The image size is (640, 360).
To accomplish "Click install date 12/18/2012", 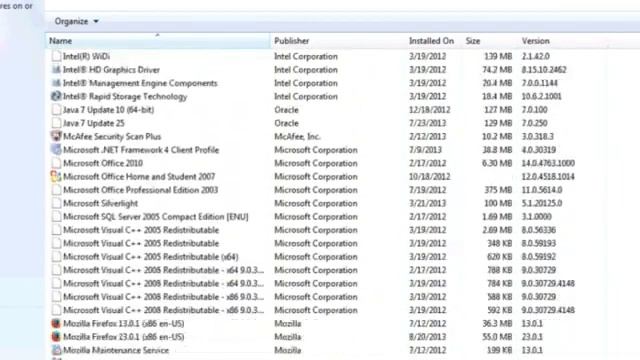I will [x=429, y=110].
